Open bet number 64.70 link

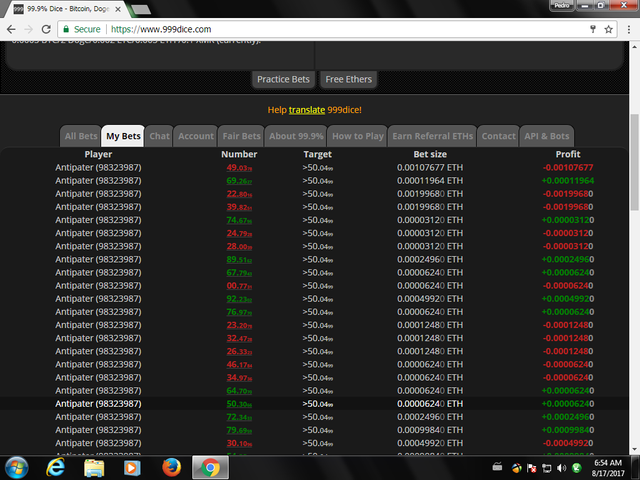coord(239,391)
